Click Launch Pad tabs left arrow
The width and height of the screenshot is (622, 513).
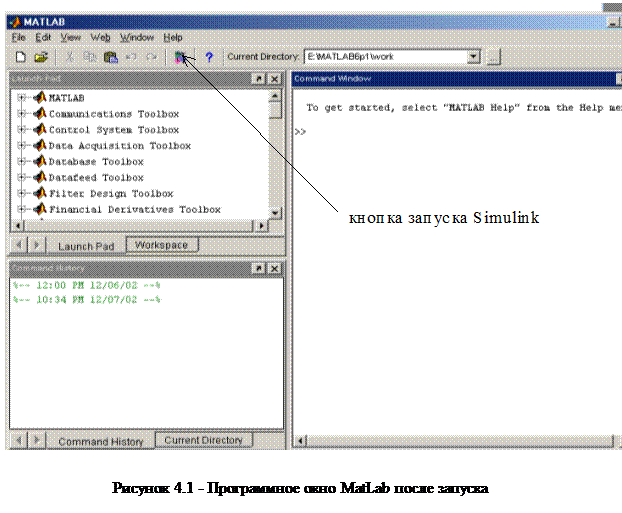18,245
